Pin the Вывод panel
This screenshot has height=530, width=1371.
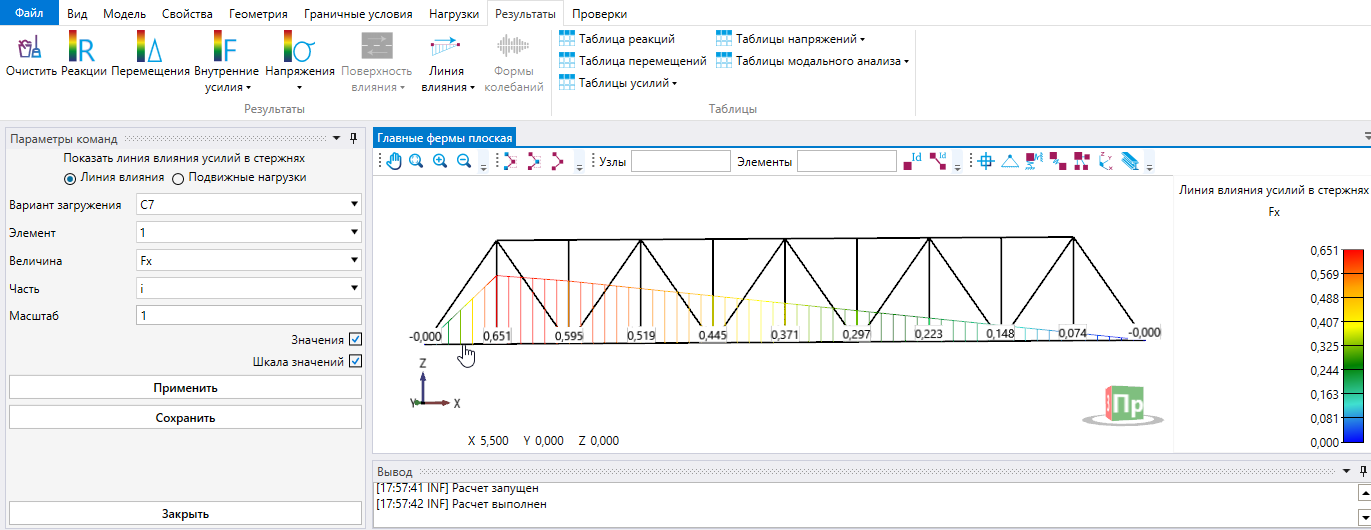click(x=1364, y=471)
